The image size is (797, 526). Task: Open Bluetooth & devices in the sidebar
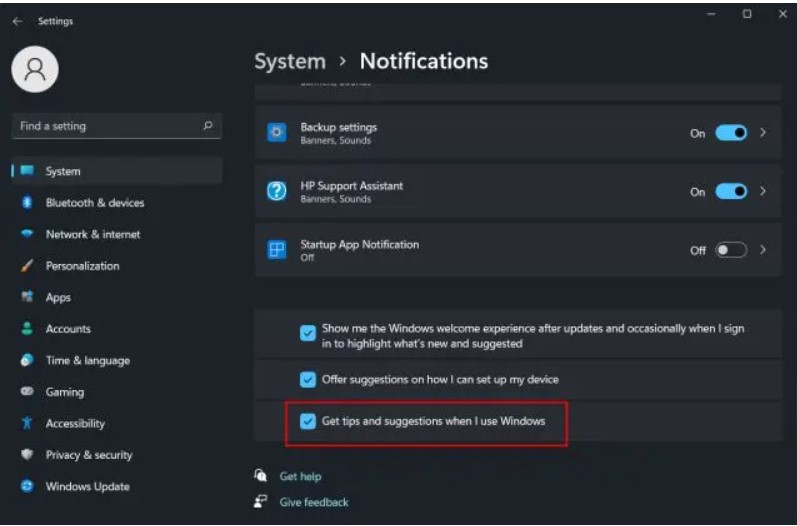point(94,203)
